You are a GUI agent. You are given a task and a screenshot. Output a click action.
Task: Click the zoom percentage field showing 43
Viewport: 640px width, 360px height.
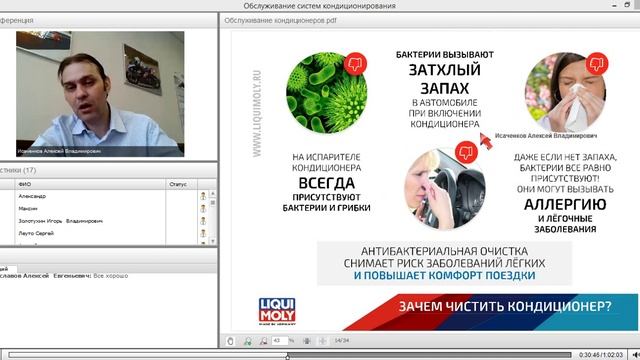coord(280,340)
